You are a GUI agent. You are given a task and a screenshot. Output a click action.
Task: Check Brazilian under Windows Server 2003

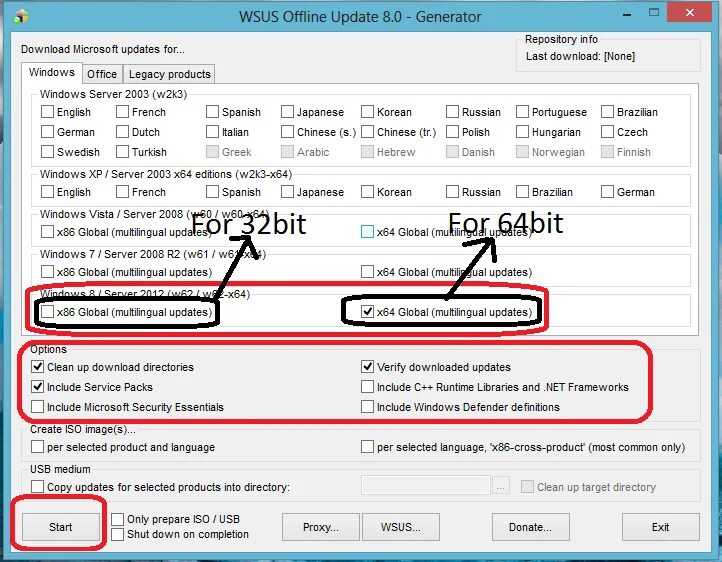click(607, 112)
